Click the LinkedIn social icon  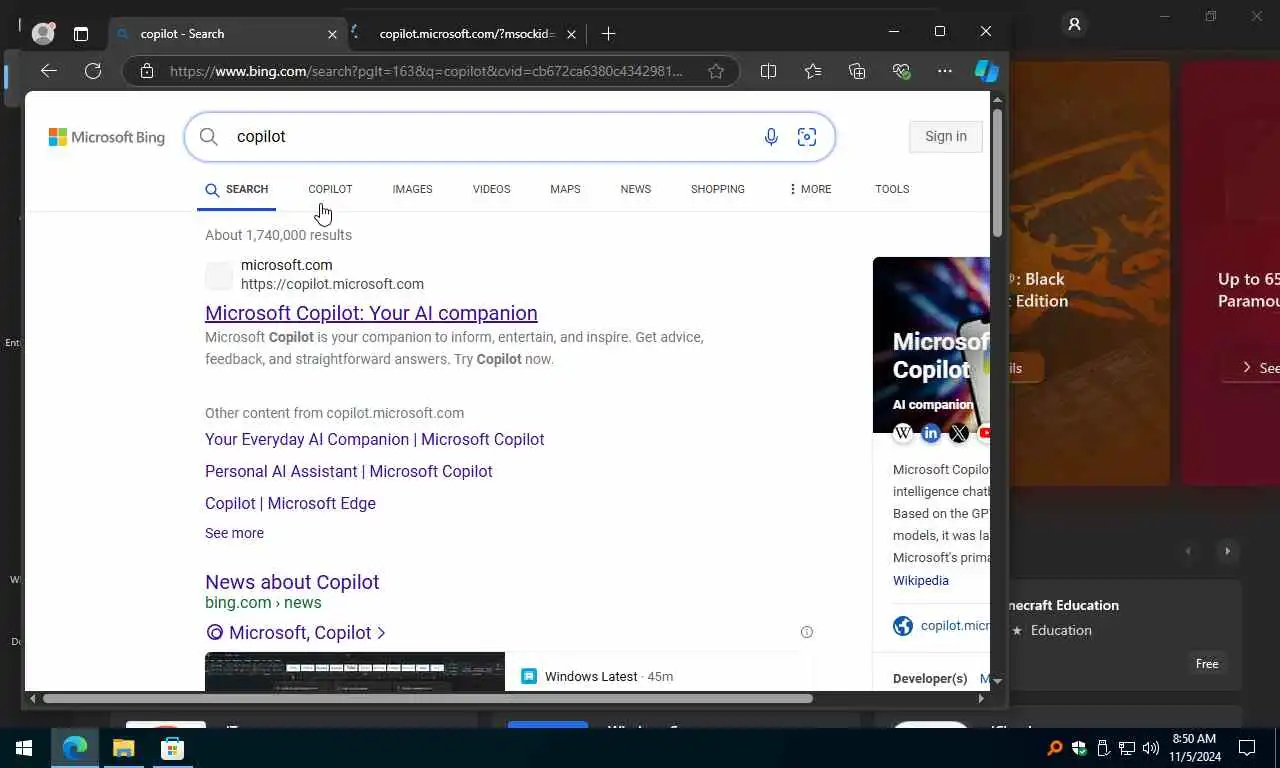(931, 433)
